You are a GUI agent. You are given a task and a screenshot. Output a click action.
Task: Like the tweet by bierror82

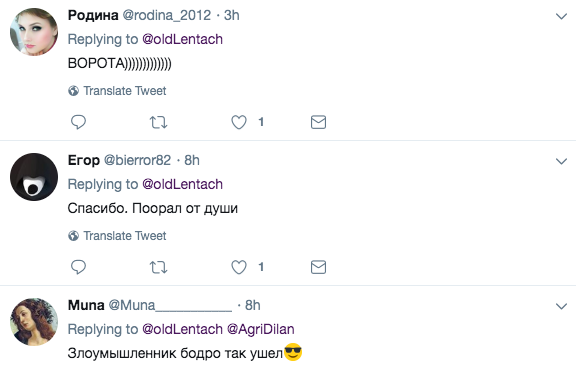(x=239, y=267)
